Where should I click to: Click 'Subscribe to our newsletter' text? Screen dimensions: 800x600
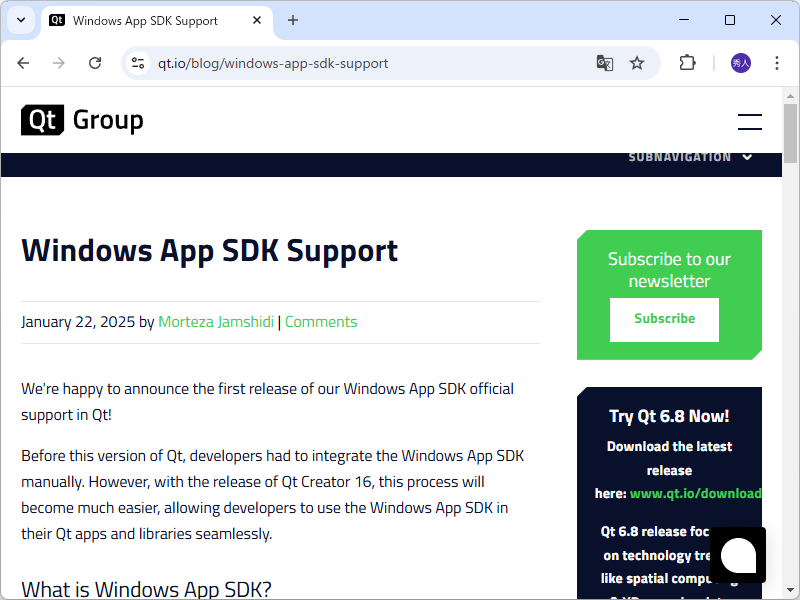(x=669, y=270)
